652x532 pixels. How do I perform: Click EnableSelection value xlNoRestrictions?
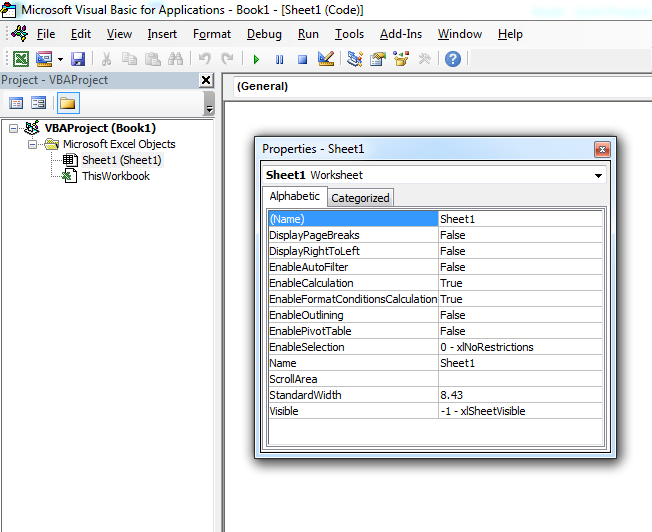coord(520,347)
